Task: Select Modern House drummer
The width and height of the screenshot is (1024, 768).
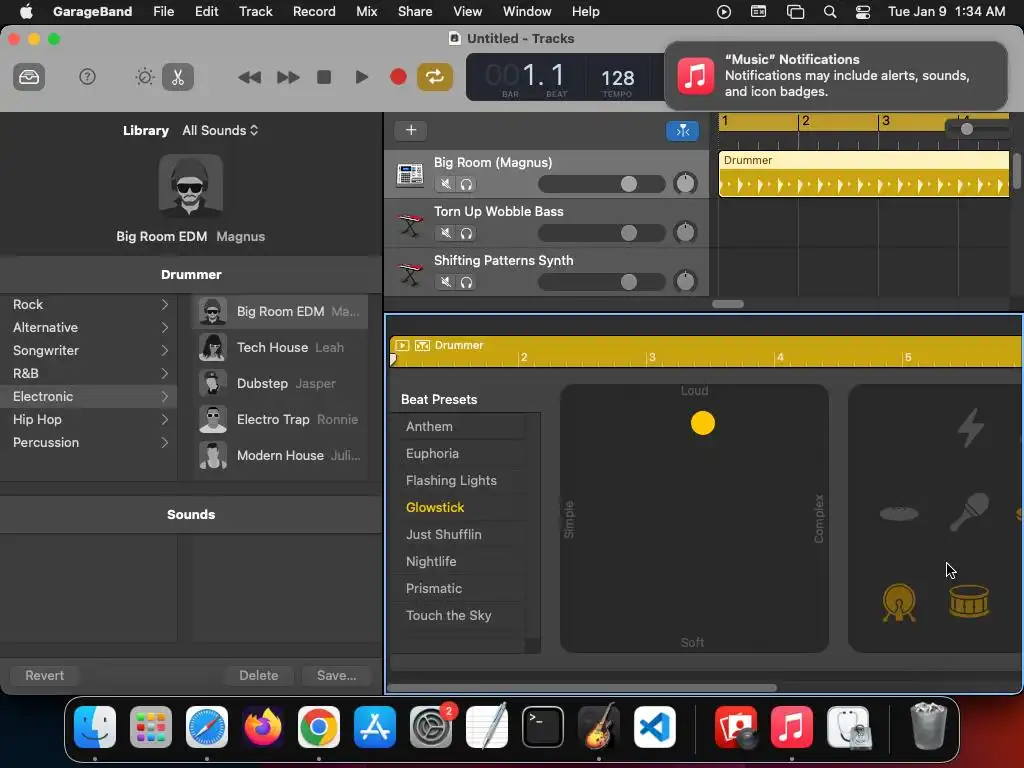Action: [280, 455]
